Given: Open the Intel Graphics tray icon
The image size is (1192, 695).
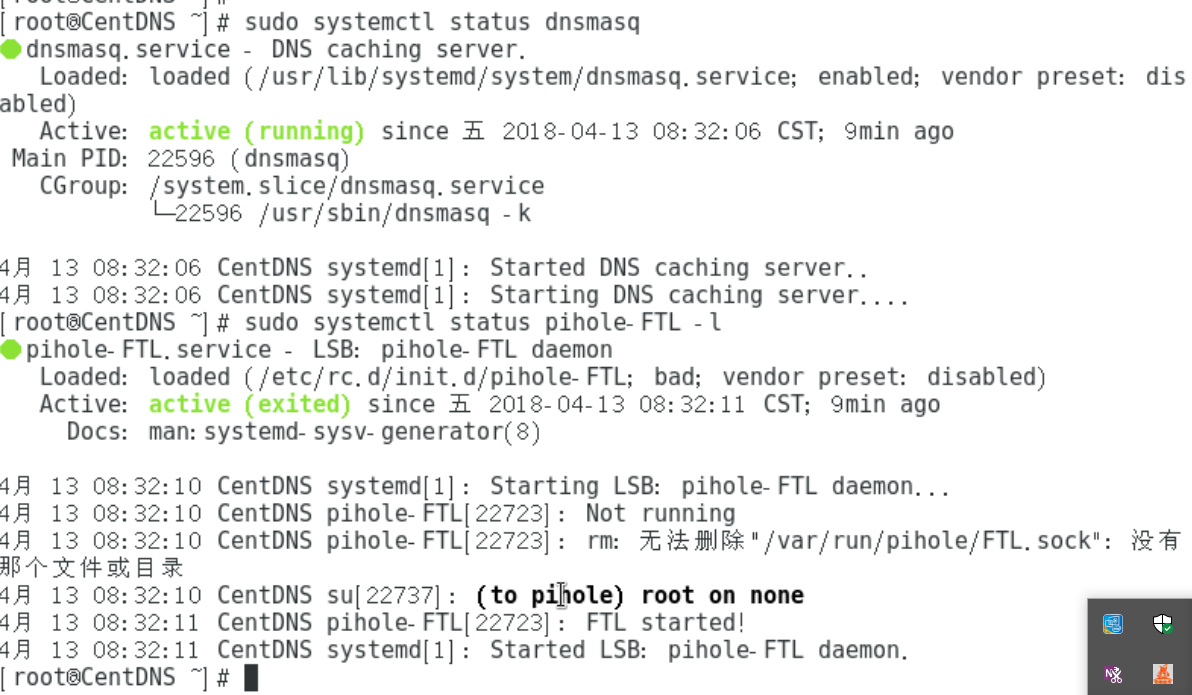Looking at the screenshot, I should tap(1113, 624).
